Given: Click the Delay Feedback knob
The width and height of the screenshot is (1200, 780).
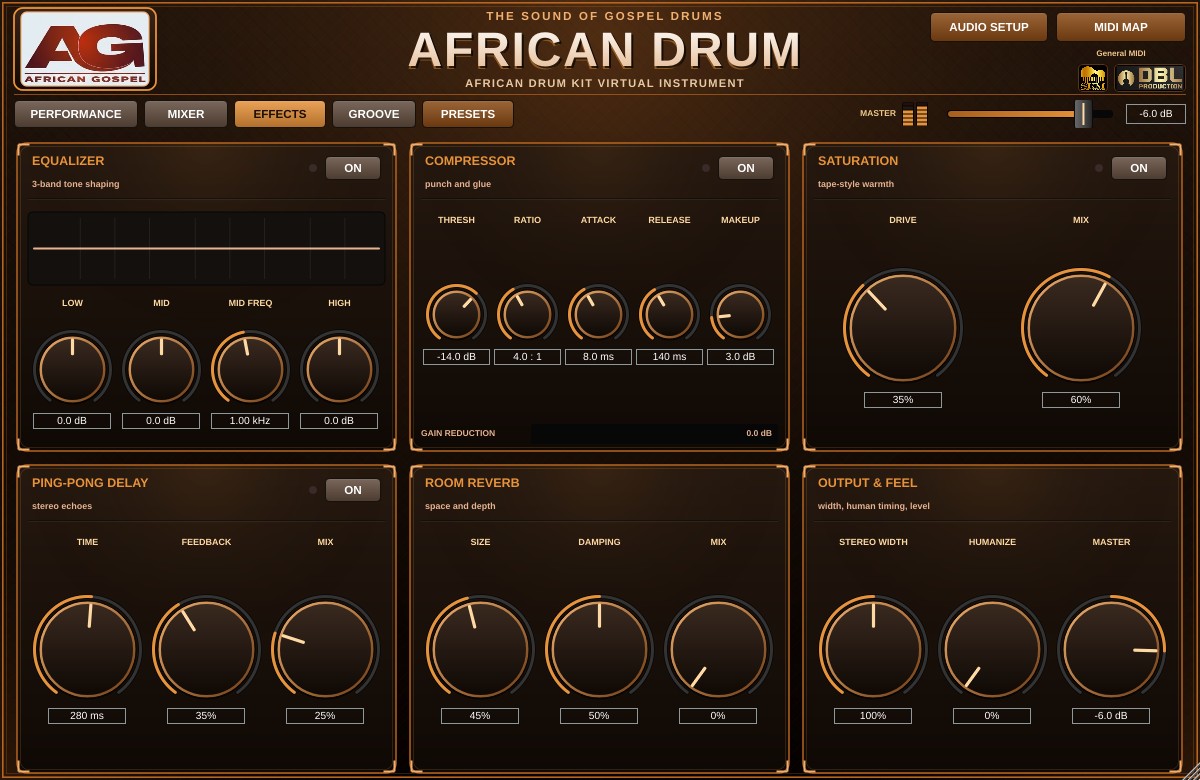Looking at the screenshot, I should [x=206, y=649].
